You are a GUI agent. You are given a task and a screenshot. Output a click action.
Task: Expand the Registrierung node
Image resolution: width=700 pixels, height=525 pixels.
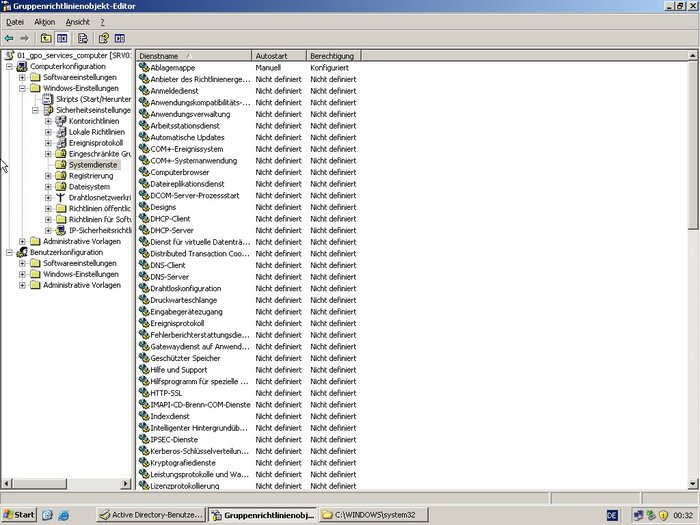click(48, 176)
